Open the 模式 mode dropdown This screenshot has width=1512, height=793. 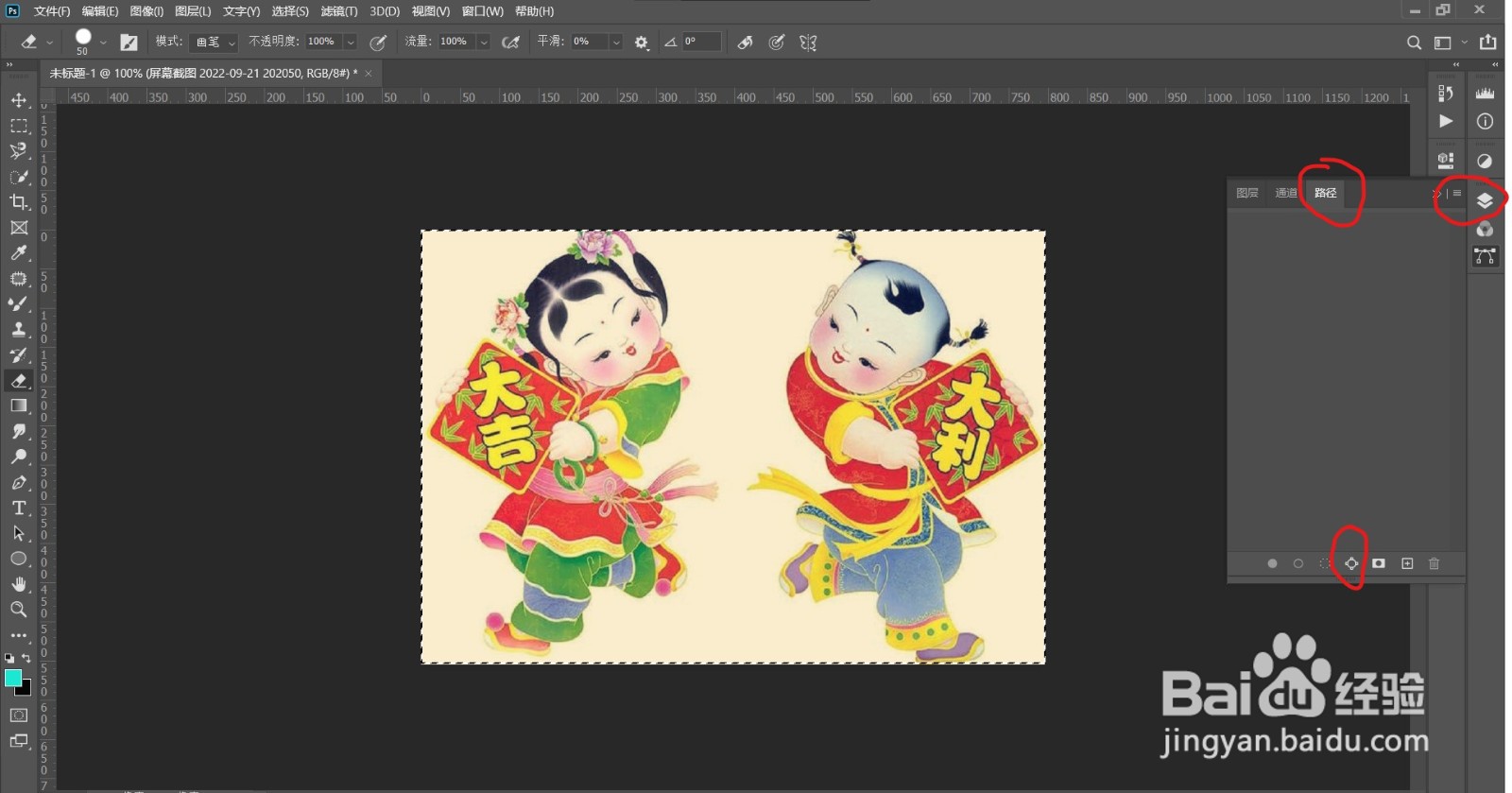pyautogui.click(x=214, y=43)
